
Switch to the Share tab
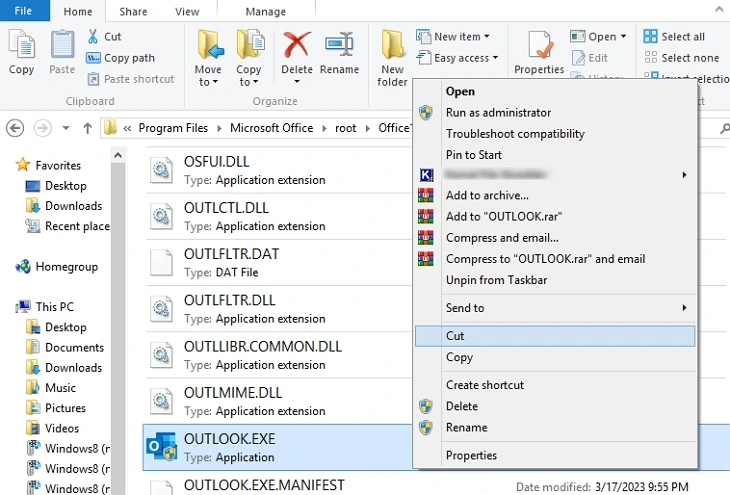point(133,11)
